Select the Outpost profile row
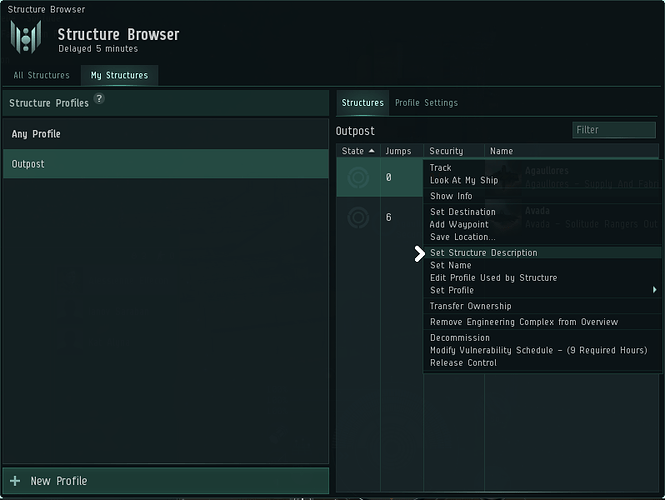The image size is (665, 500). tap(166, 164)
